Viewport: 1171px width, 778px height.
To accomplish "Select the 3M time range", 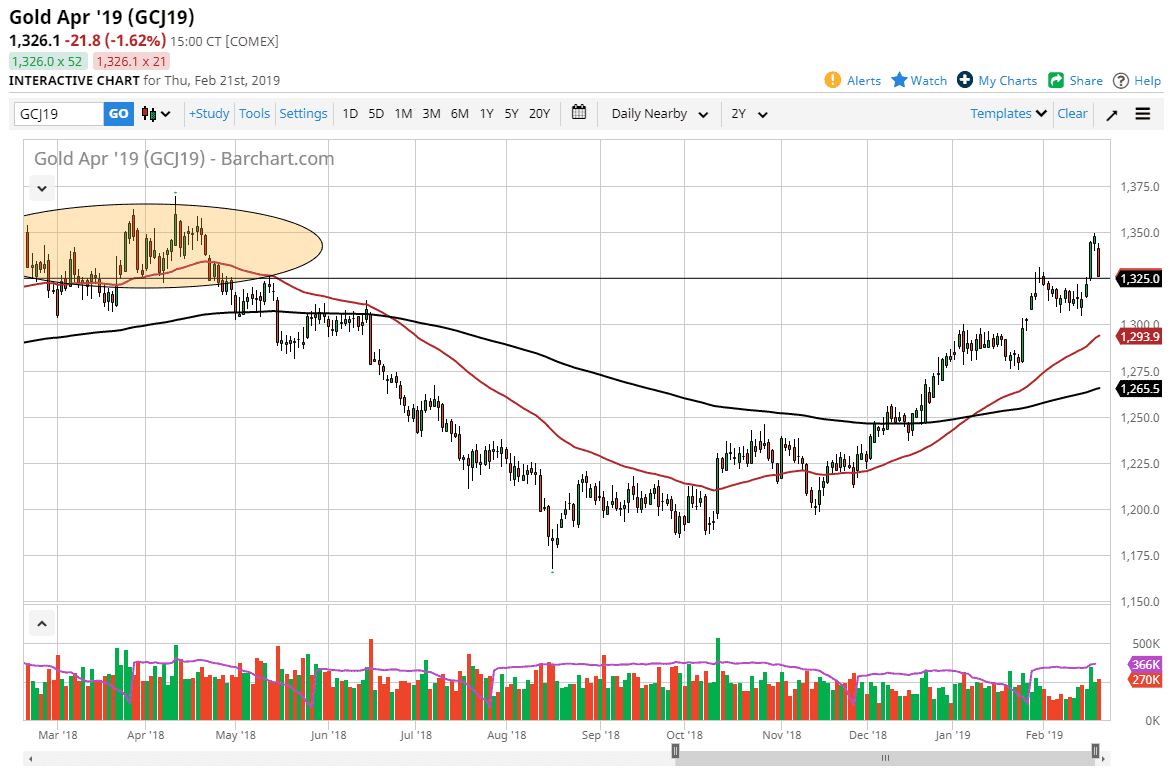I will point(431,113).
